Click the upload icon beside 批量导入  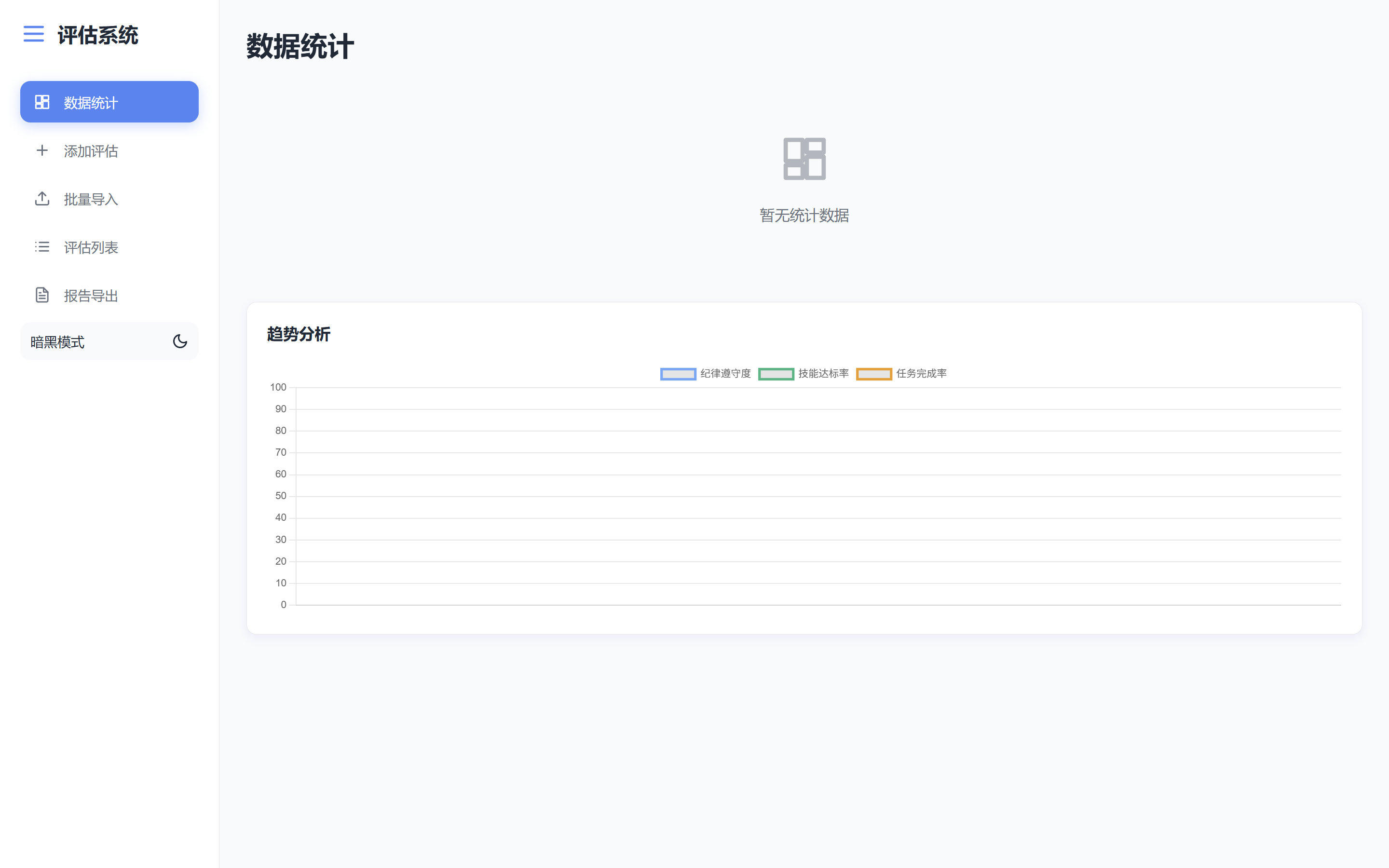pos(42,199)
